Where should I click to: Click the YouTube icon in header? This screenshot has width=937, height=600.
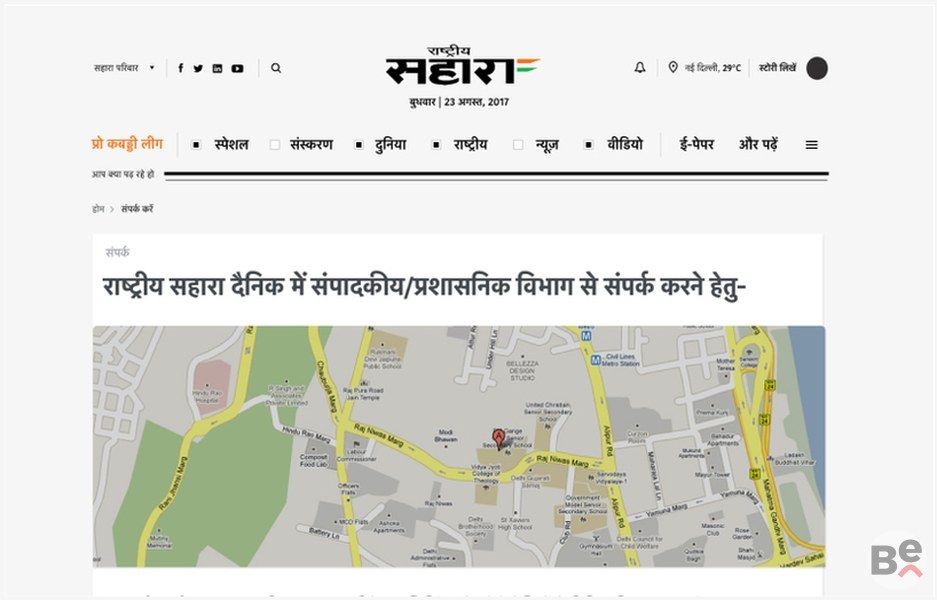(x=237, y=69)
